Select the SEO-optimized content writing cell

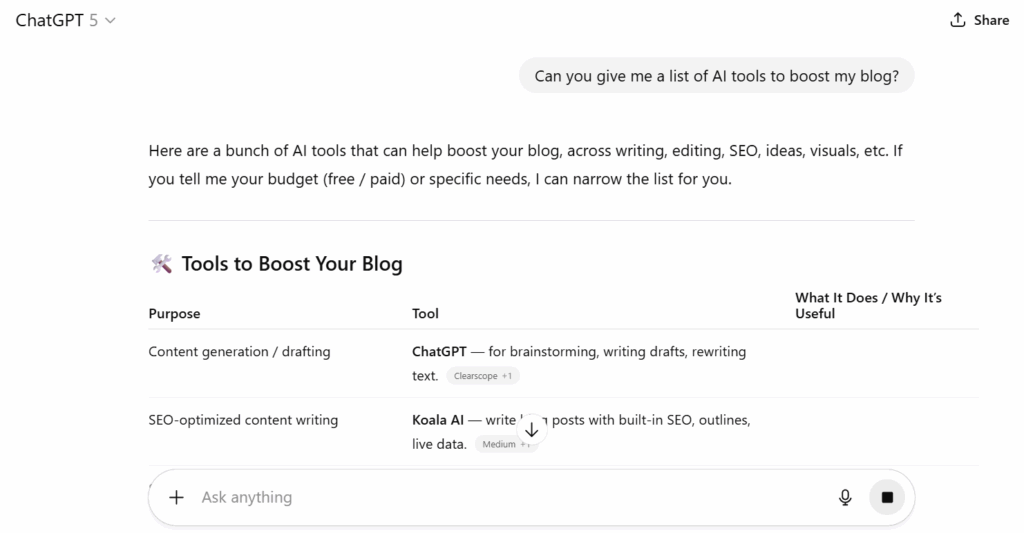[243, 420]
